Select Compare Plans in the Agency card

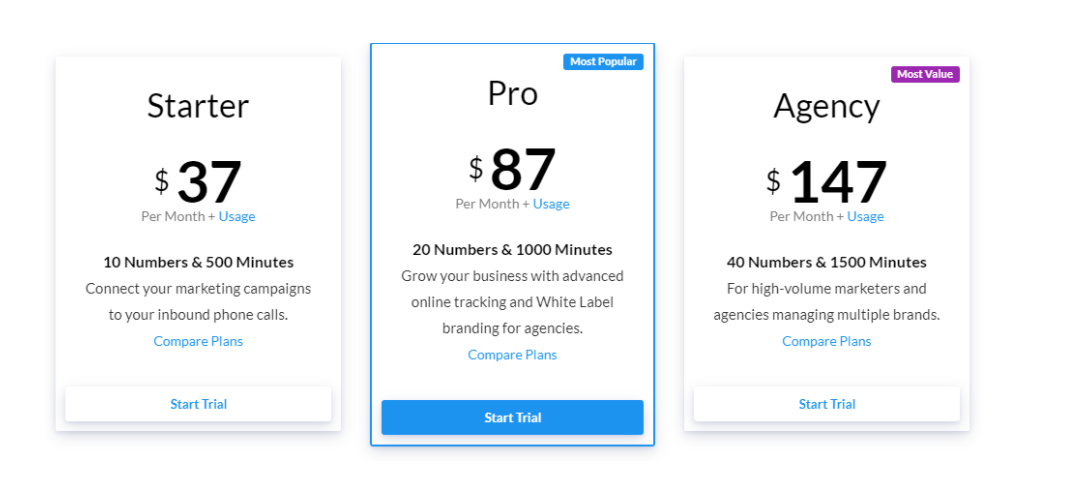pyautogui.click(x=826, y=341)
